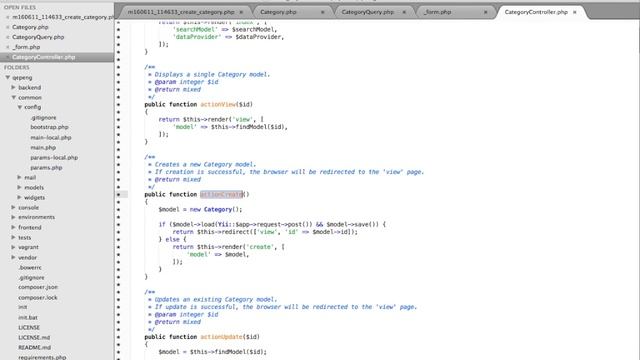Click the gutter dot on the actionCreate line
Viewport: 640px width, 360px height.
pos(118,194)
